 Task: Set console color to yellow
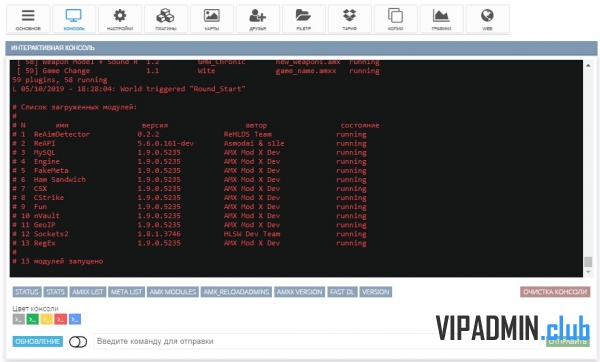(47, 319)
